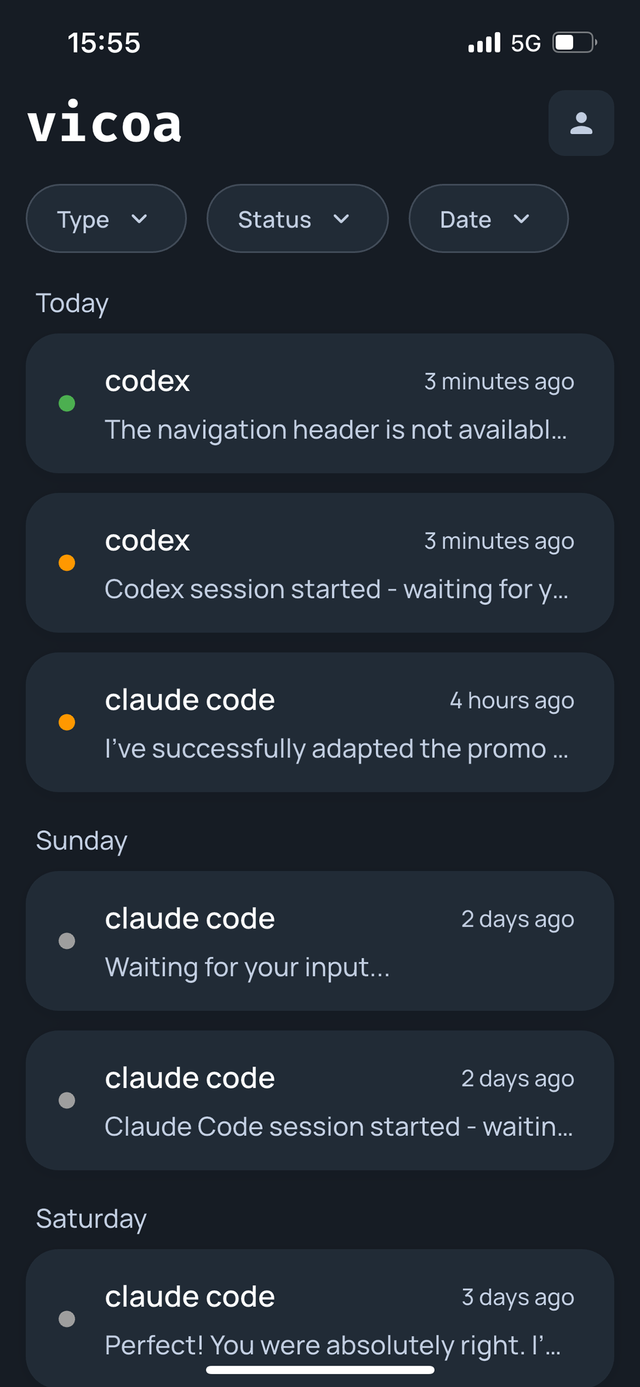Image resolution: width=640 pixels, height=1387 pixels.
Task: Open the 'Waiting for your input' session
Action: pos(320,941)
